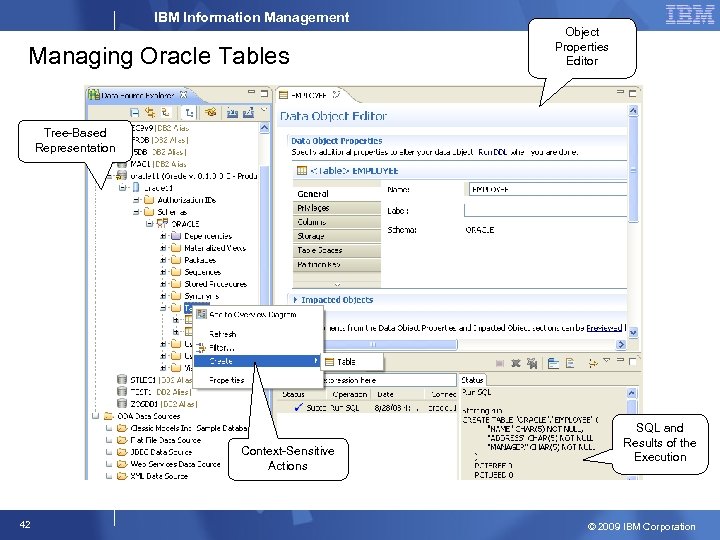Click the Materialized Views folder icon
Image resolution: width=720 pixels, height=540 pixels.
coord(176,248)
